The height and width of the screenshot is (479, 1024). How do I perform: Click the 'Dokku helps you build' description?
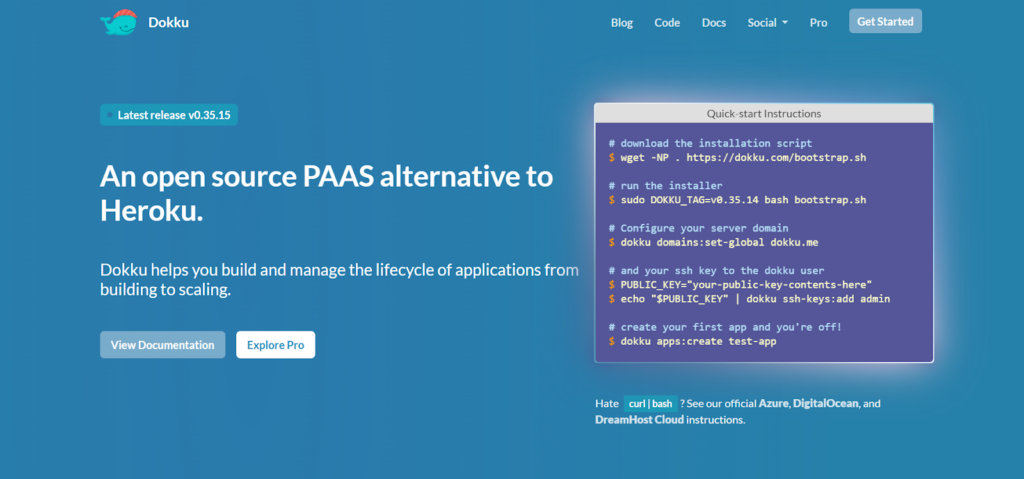[340, 280]
